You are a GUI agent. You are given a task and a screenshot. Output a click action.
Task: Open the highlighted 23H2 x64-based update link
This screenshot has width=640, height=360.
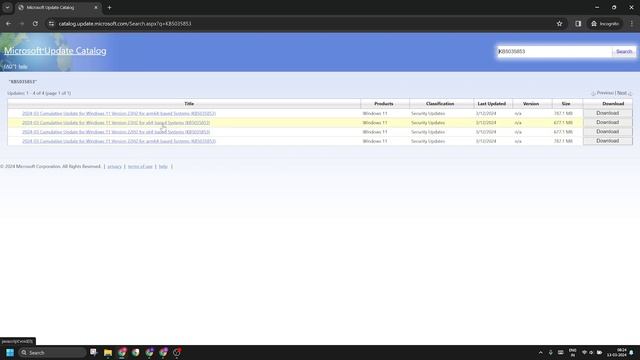click(116, 123)
